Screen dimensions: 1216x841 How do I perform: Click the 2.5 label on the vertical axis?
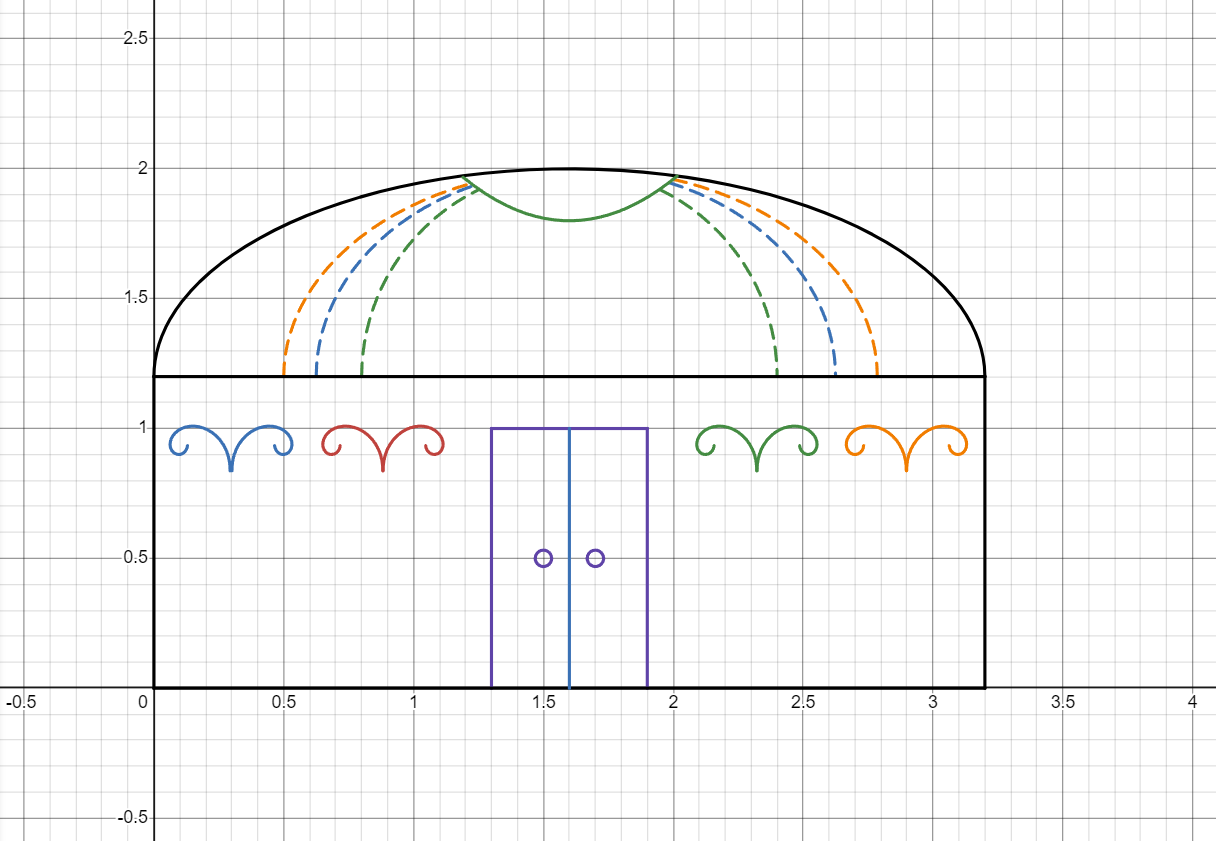coord(134,38)
